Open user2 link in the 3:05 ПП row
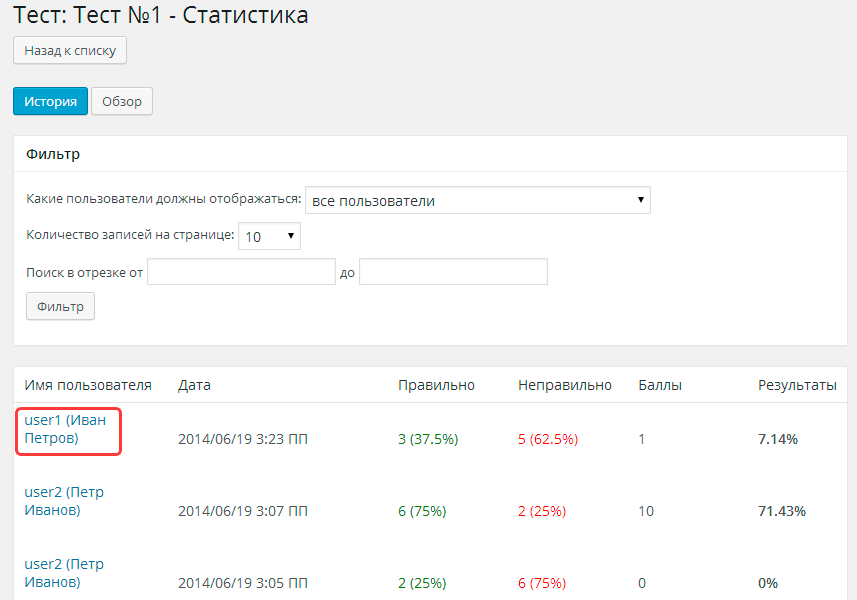The image size is (857, 600). pos(64,573)
